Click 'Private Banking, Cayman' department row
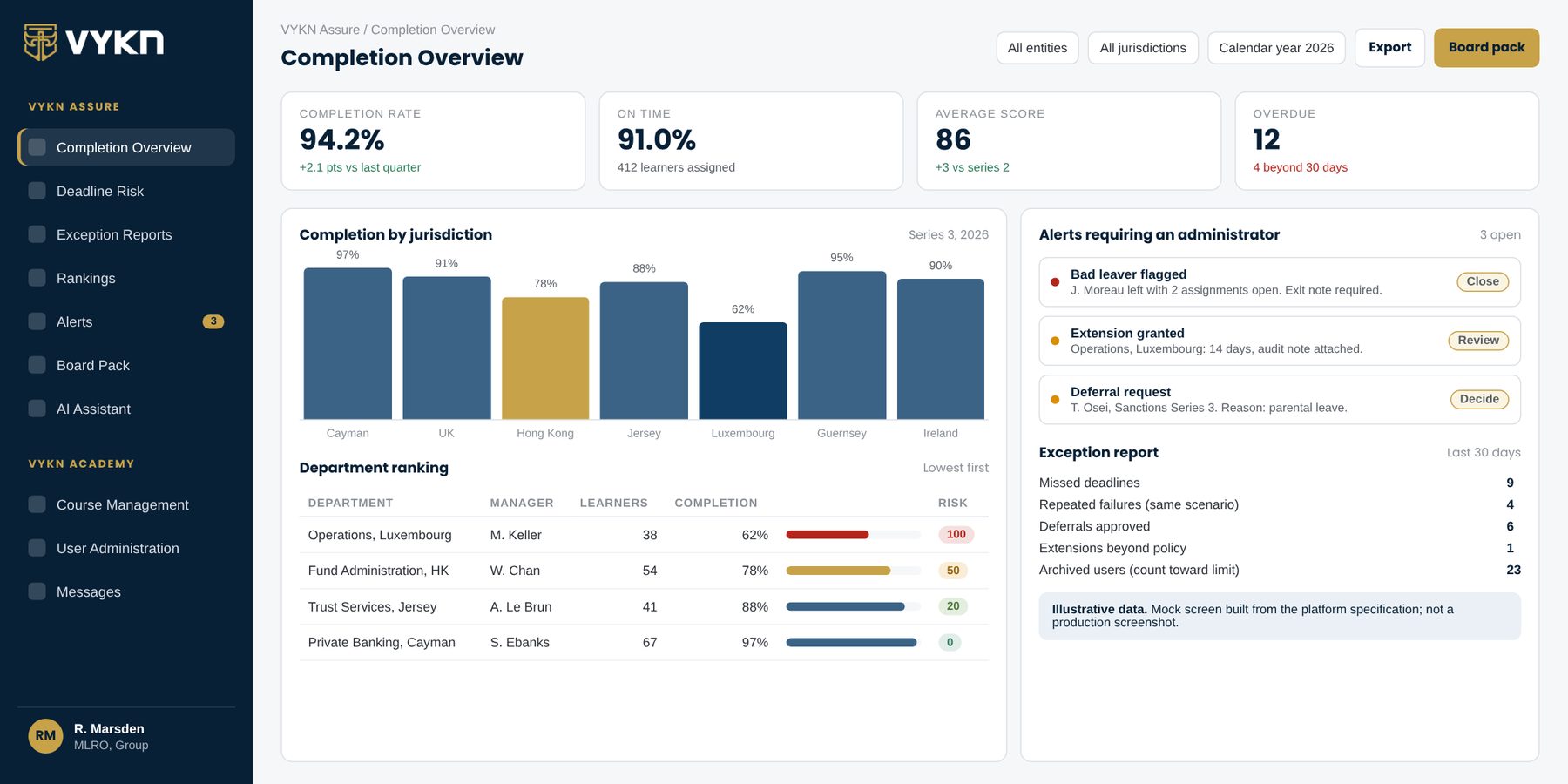 coord(644,642)
